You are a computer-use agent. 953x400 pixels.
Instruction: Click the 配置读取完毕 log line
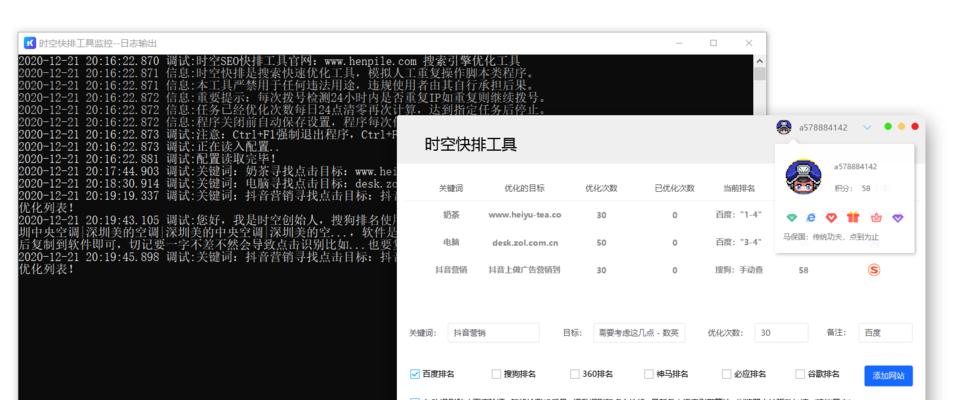click(148, 159)
